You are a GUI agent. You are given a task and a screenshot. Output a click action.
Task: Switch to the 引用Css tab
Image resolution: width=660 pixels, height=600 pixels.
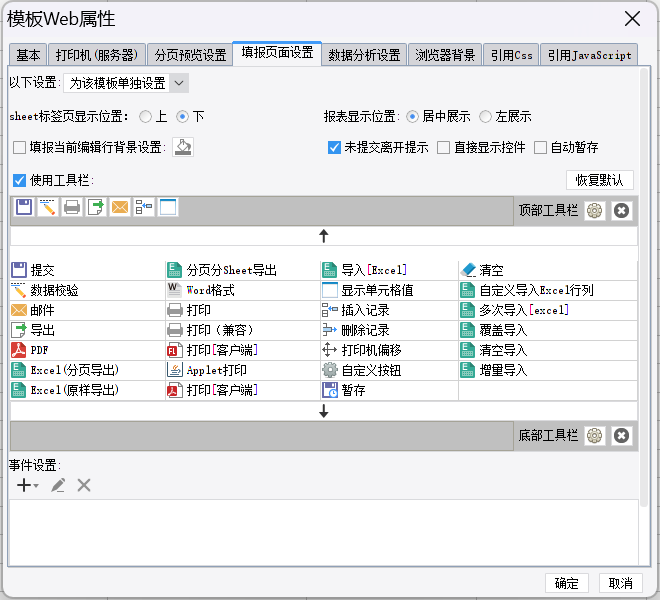511,55
